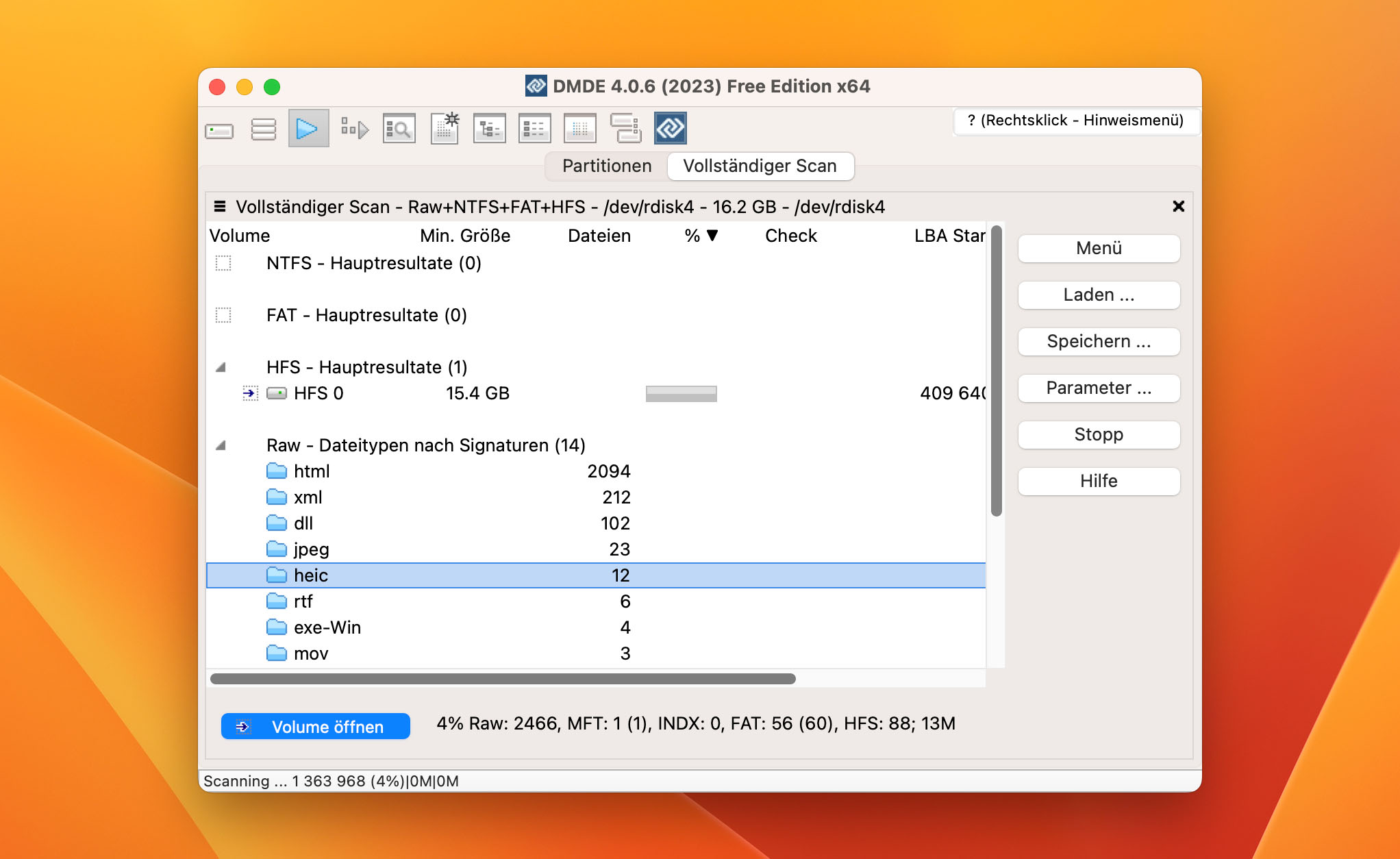Screen dimensions: 1400x859
Task: Collapse the Raw Dateitypen nach Signaturen group
Action: pyautogui.click(x=221, y=446)
